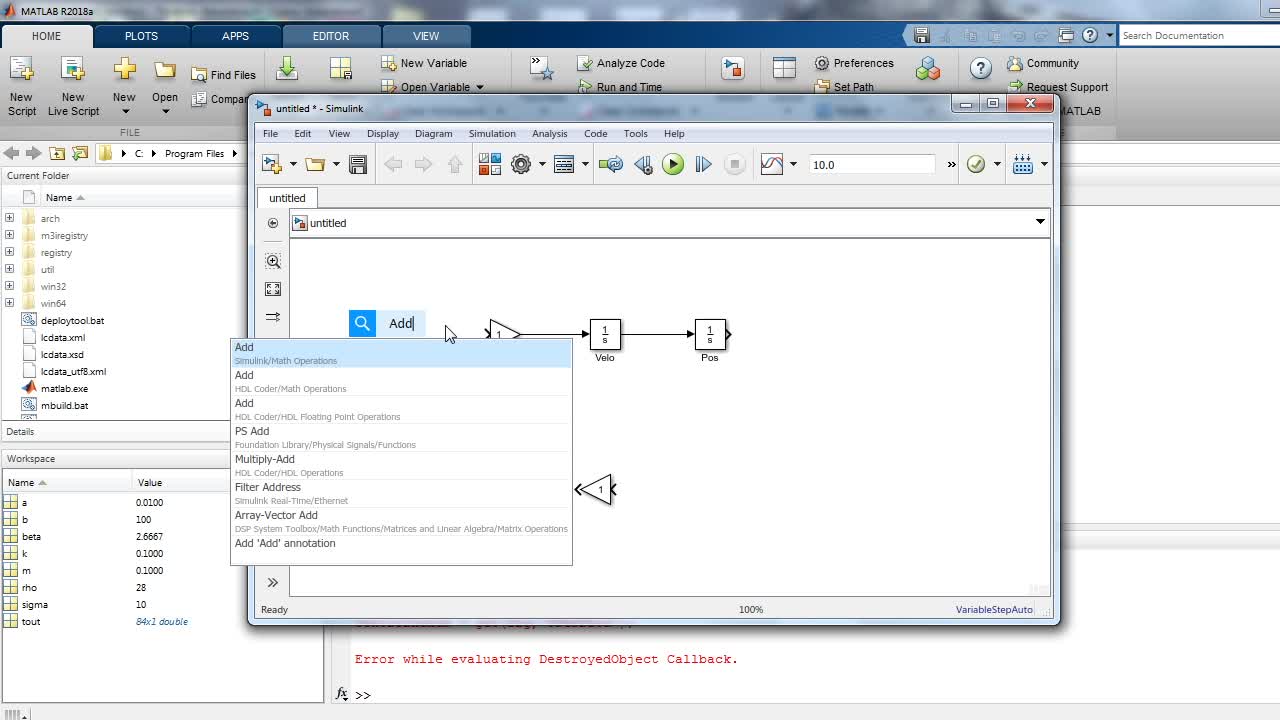Save the Simulink model with the disk icon
This screenshot has width=1280, height=720.
[x=358, y=164]
